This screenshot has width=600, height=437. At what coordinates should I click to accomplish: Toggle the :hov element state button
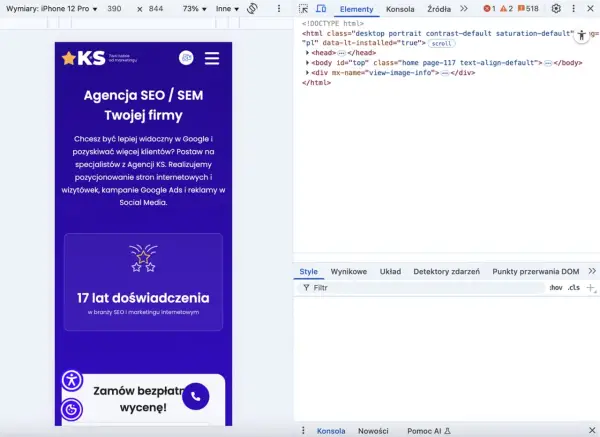tap(556, 288)
